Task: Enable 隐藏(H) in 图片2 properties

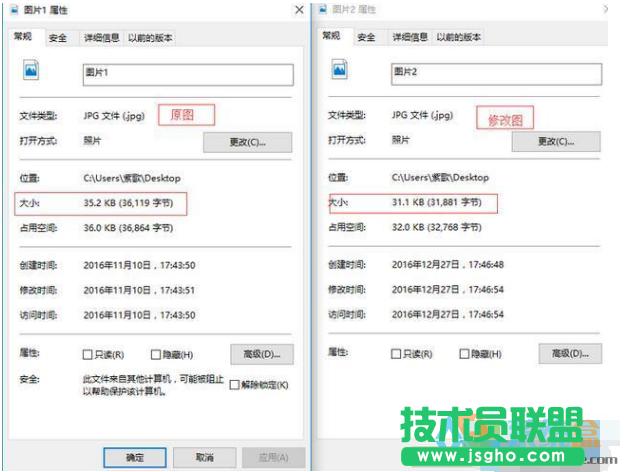Action: point(464,354)
